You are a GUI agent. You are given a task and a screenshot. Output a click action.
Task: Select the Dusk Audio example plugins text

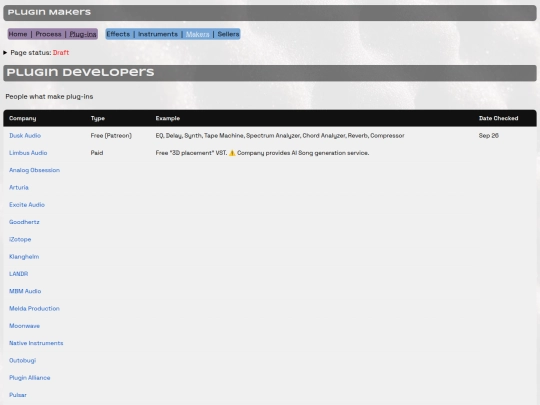click(x=280, y=136)
